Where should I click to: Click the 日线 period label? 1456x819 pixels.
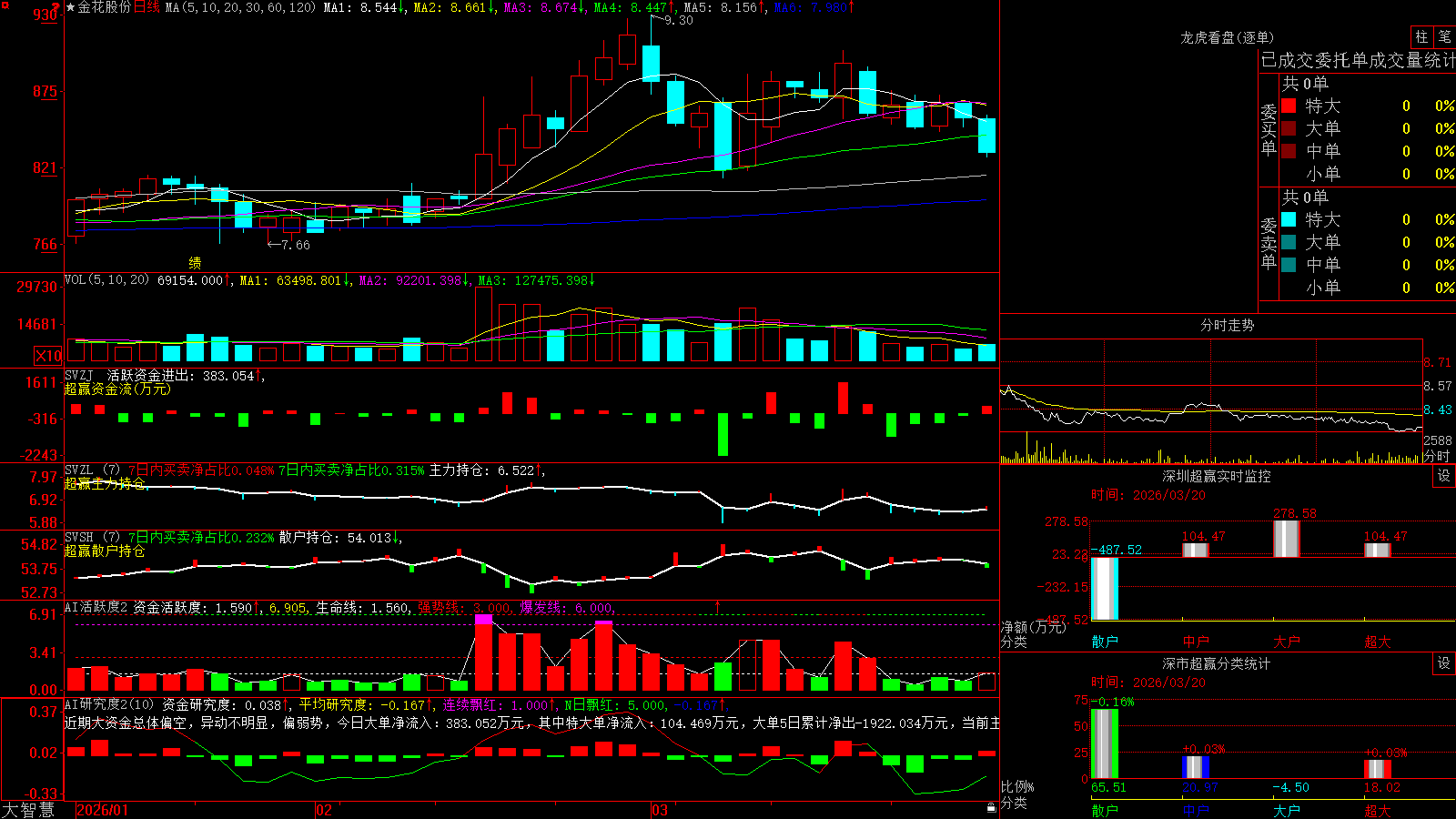point(147,7)
